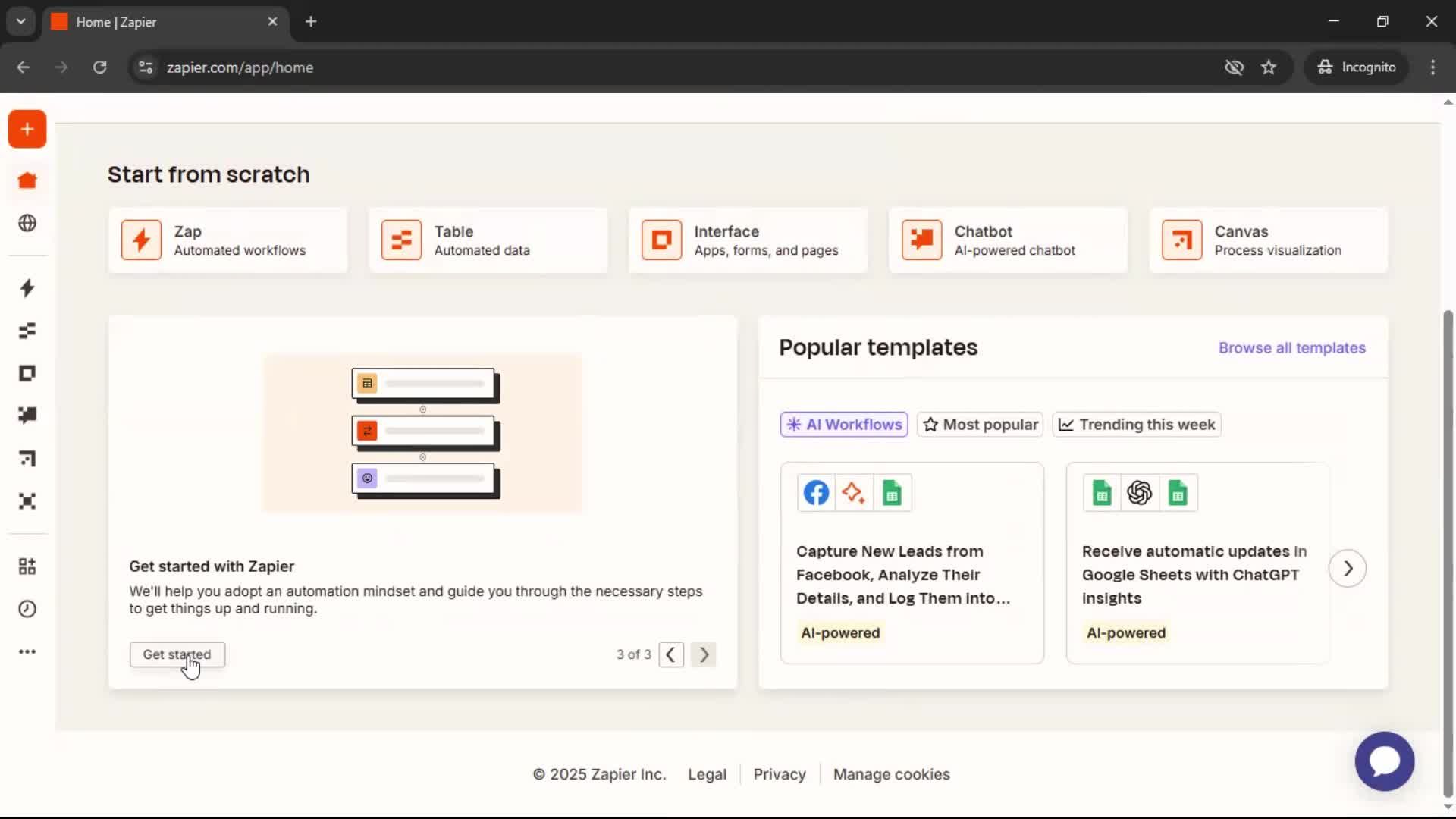Click the tracking protection eye icon
This screenshot has height=819, width=1456.
(1234, 67)
